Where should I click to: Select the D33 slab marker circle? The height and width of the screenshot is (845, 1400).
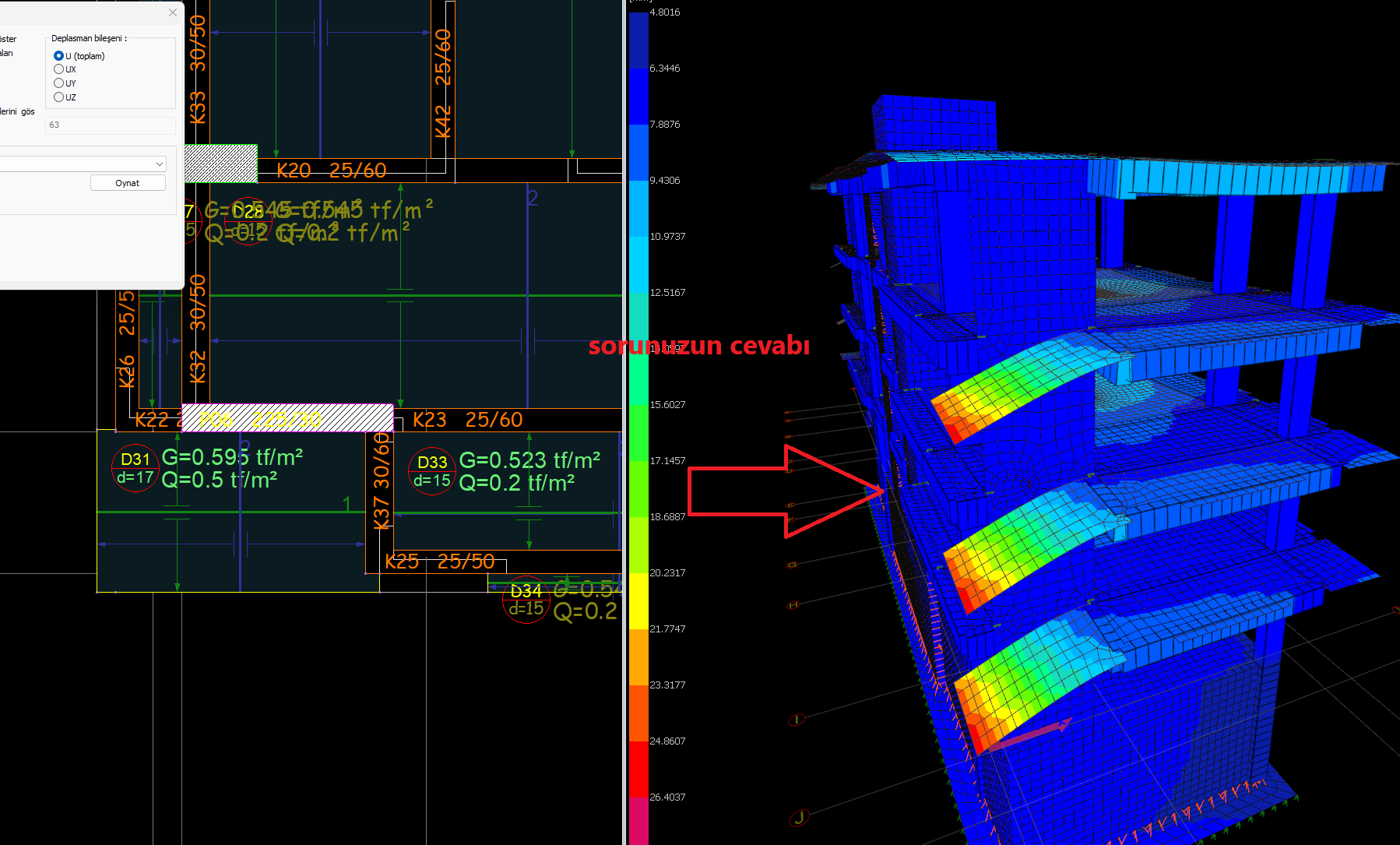432,471
